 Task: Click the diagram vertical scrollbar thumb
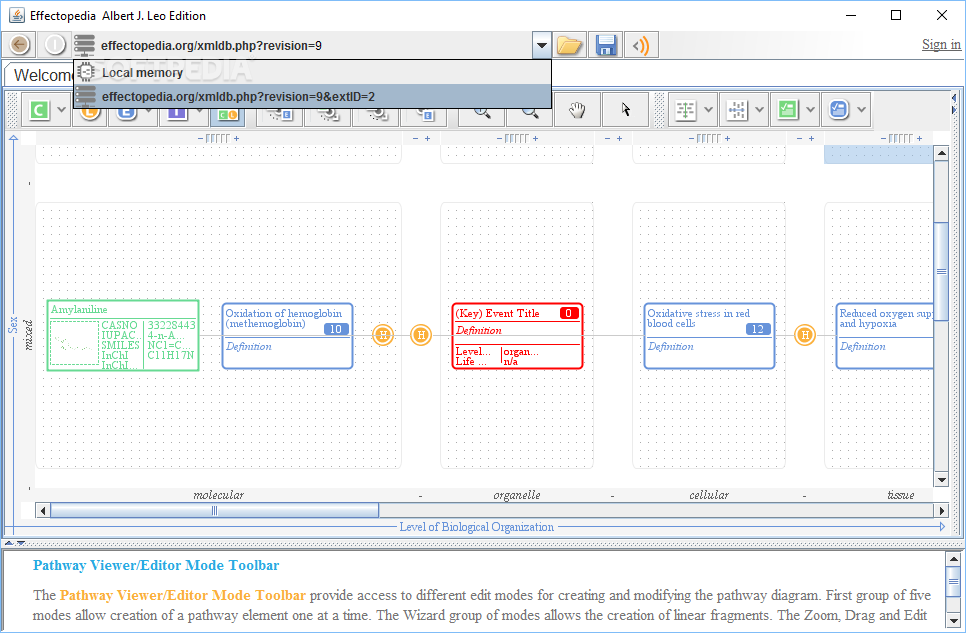tap(941, 271)
